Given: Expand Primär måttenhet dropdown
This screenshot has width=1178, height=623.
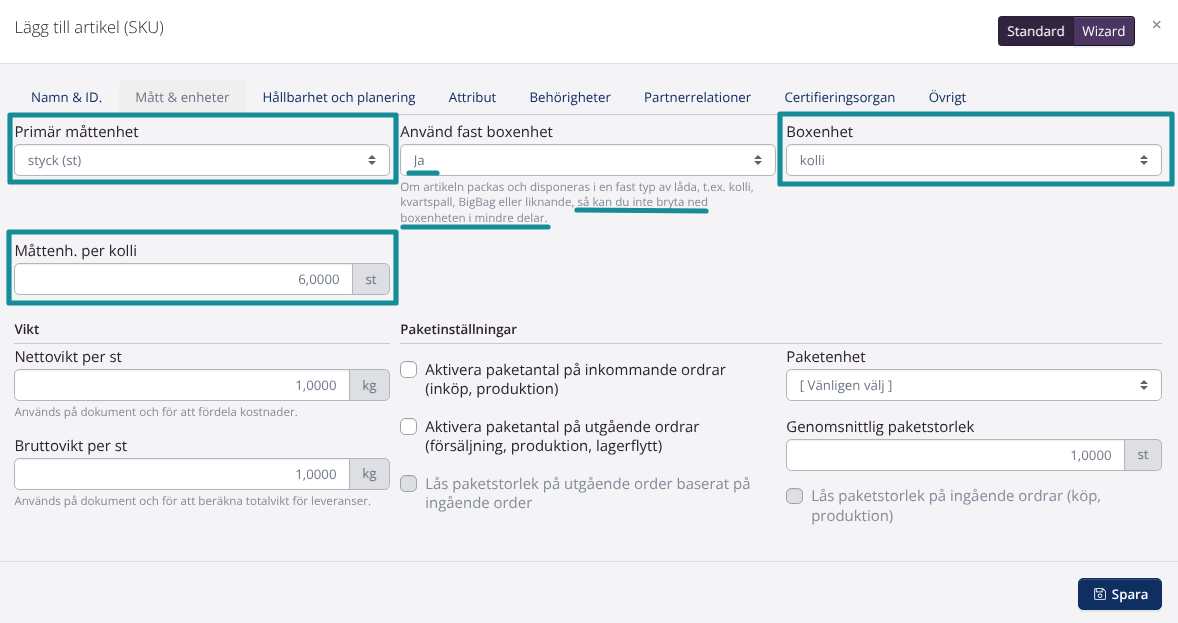Looking at the screenshot, I should point(201,160).
